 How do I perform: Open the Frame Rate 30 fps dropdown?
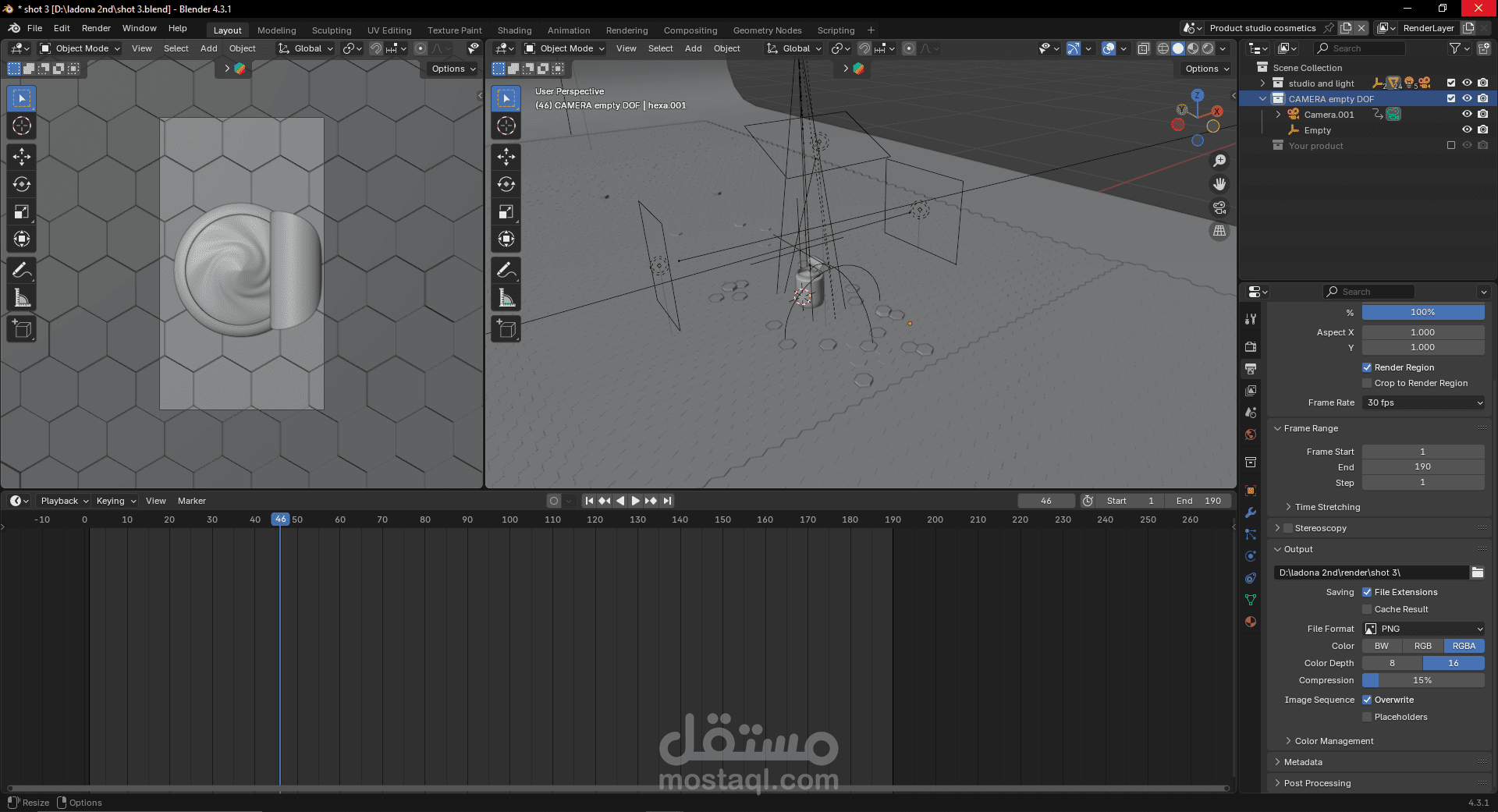click(1423, 402)
